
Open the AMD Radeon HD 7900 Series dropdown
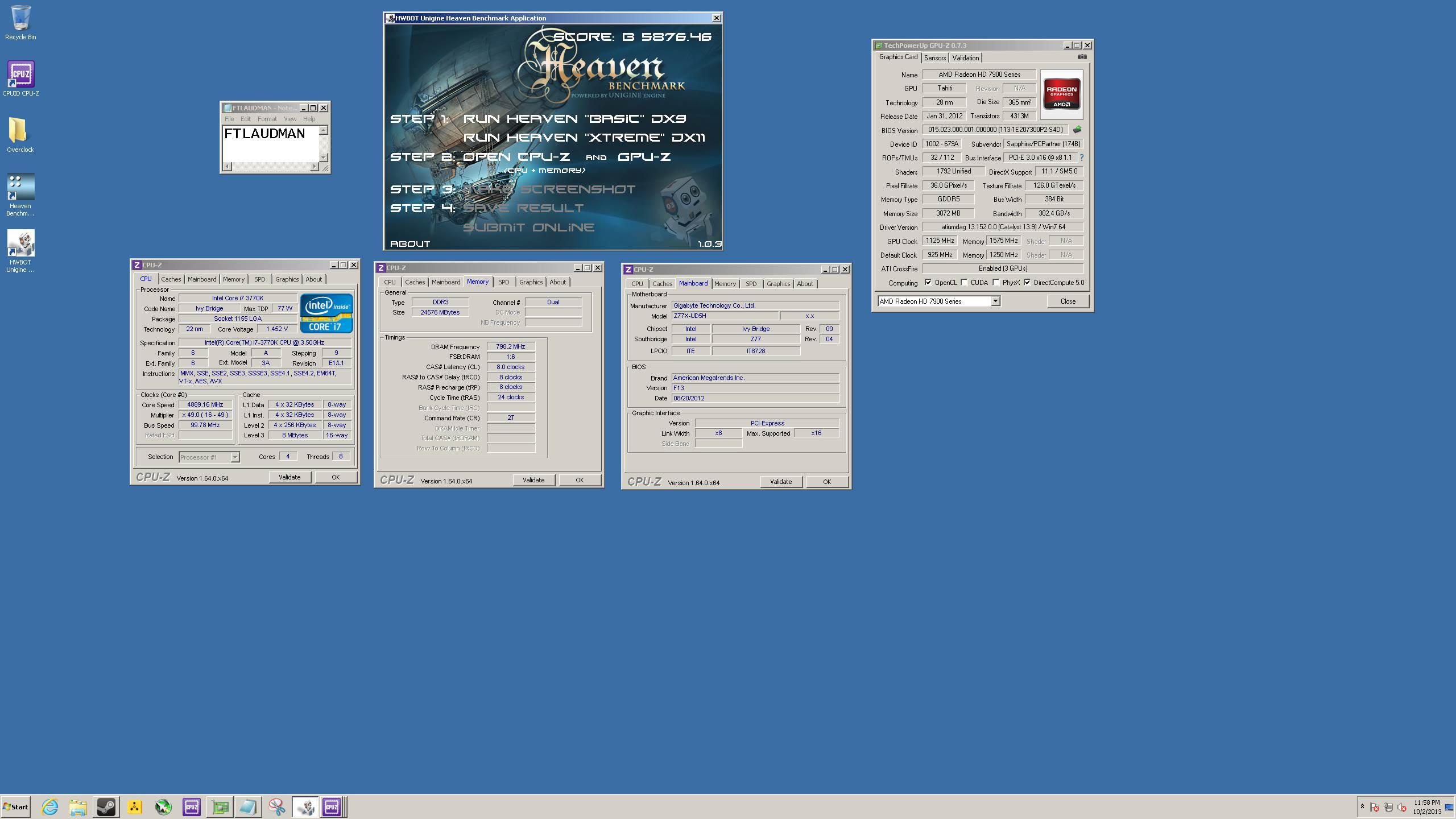(x=995, y=301)
